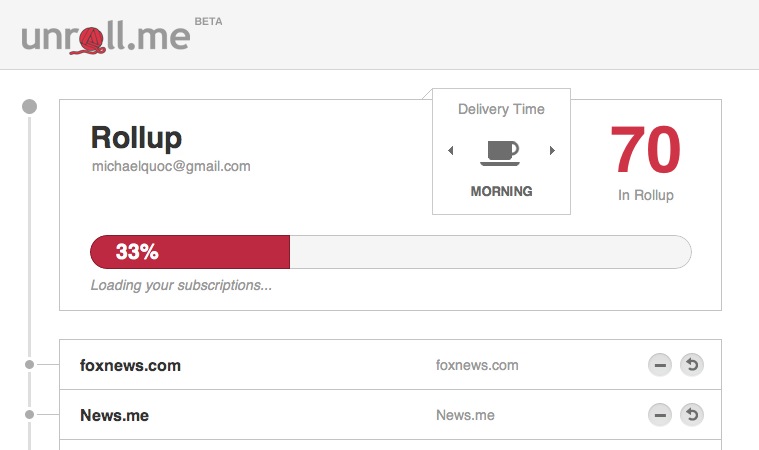Image resolution: width=759 pixels, height=450 pixels.
Task: Click the gray foxnews.com sender domain
Action: (477, 365)
